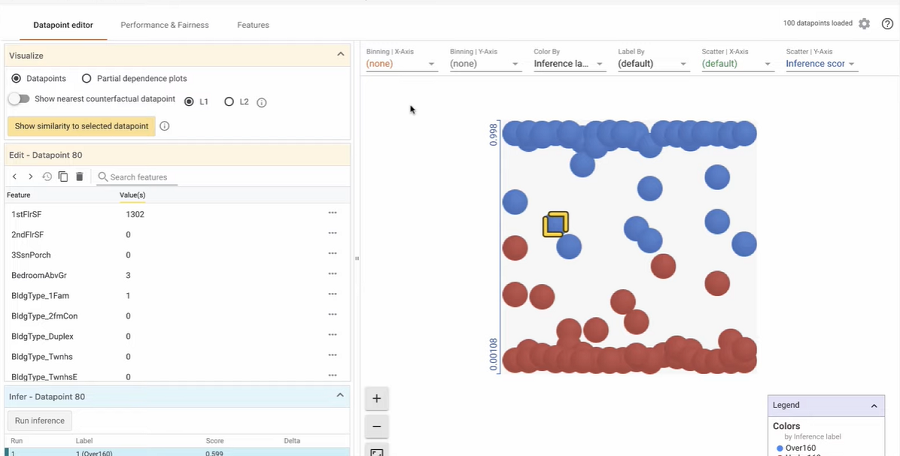Zoom in the scatter plot with plus button
The image size is (900, 456).
click(x=377, y=399)
